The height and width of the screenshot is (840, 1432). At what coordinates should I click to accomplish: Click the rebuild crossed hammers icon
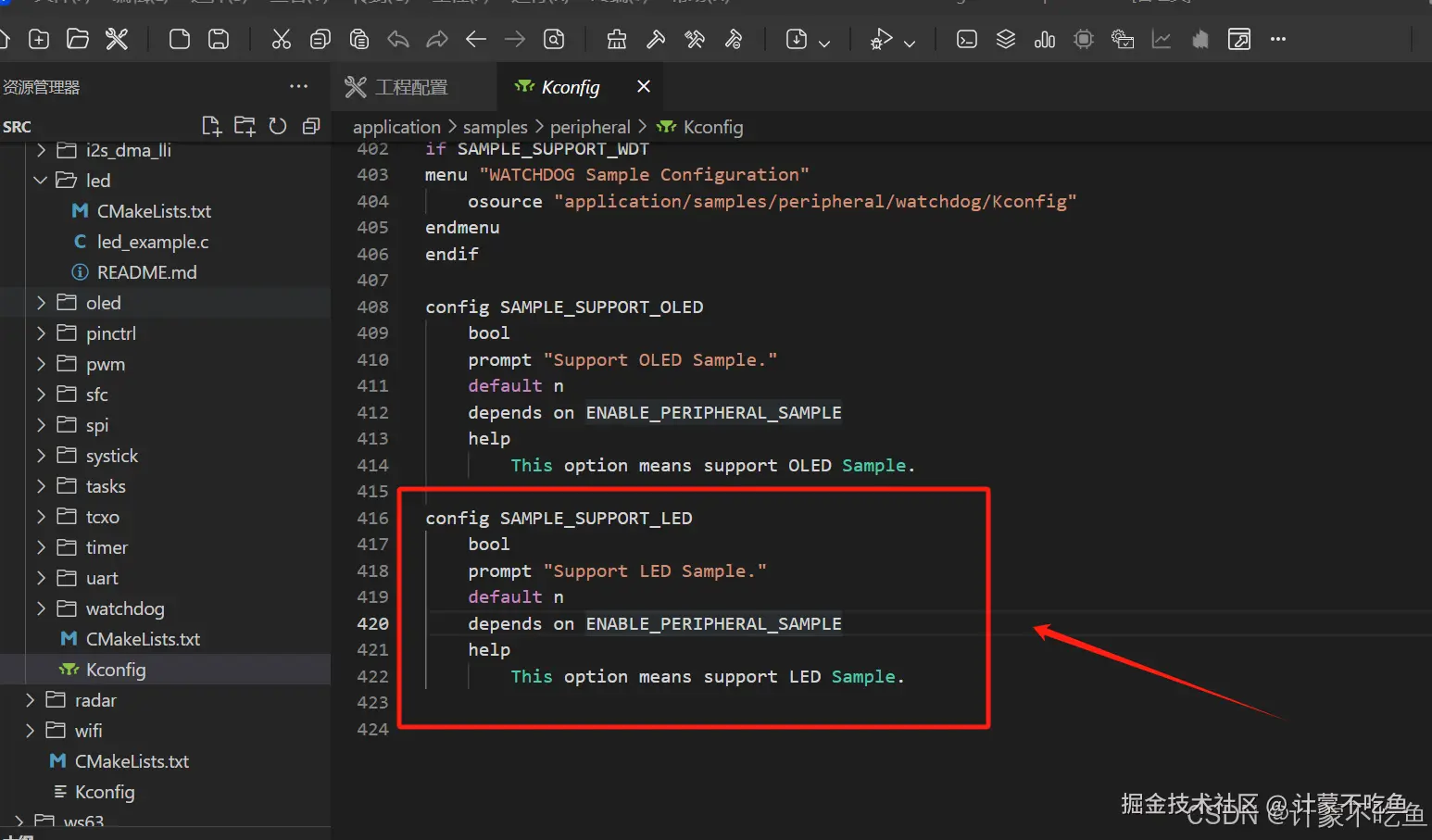[695, 39]
